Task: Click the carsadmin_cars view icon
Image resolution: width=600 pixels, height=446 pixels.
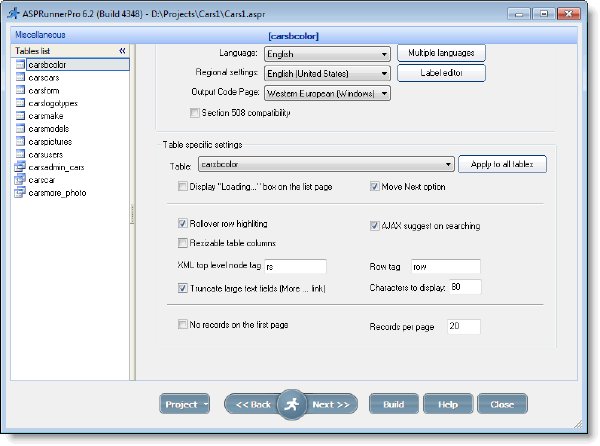Action: click(x=20, y=167)
